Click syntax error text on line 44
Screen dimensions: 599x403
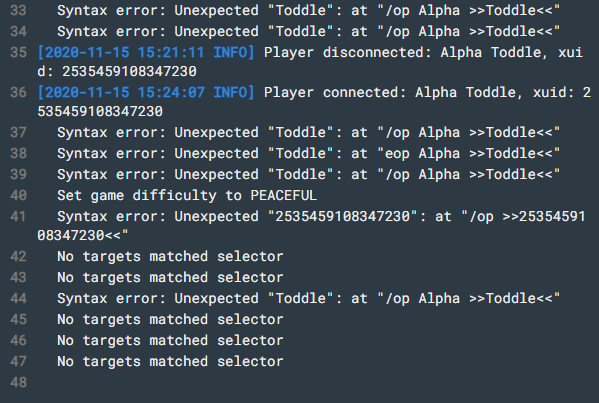pyautogui.click(x=309, y=298)
